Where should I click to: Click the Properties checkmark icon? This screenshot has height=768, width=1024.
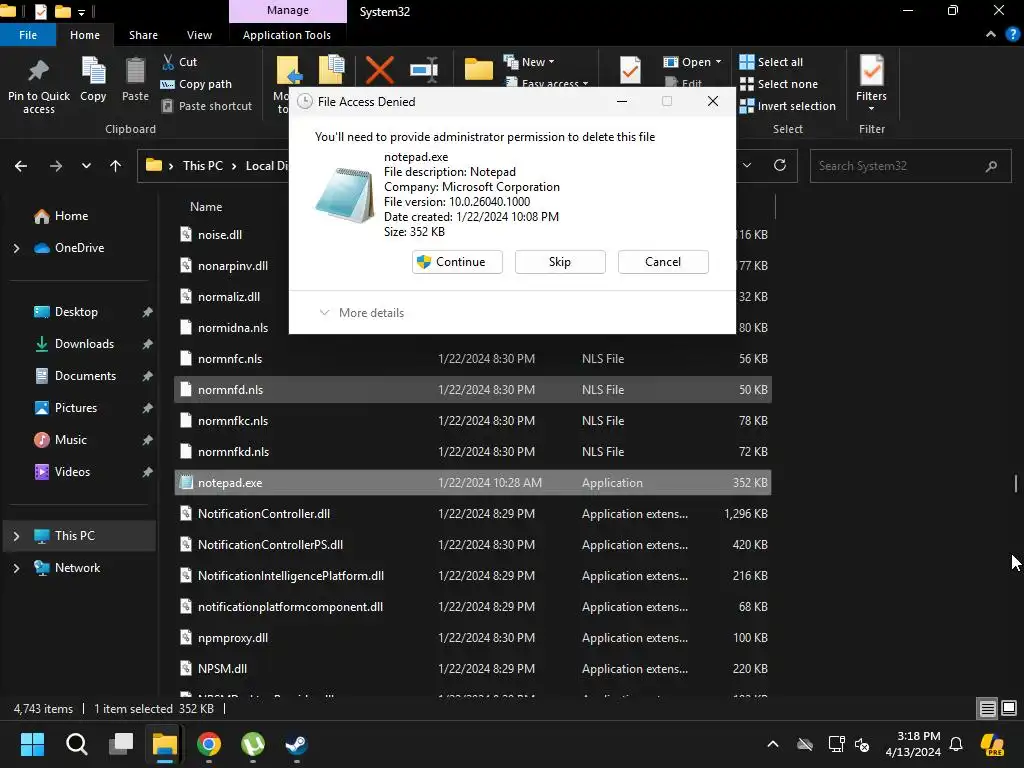[630, 70]
